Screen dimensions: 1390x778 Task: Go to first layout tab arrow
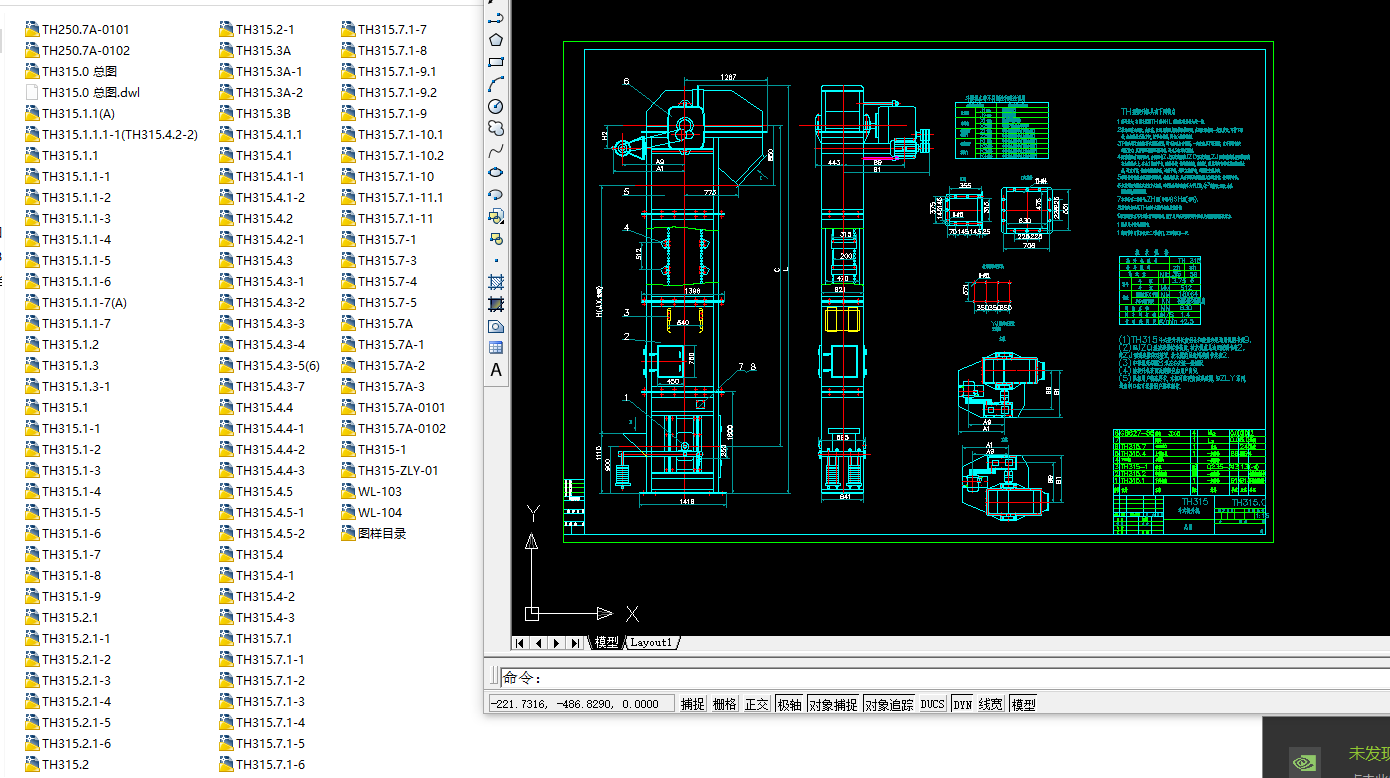tap(520, 643)
